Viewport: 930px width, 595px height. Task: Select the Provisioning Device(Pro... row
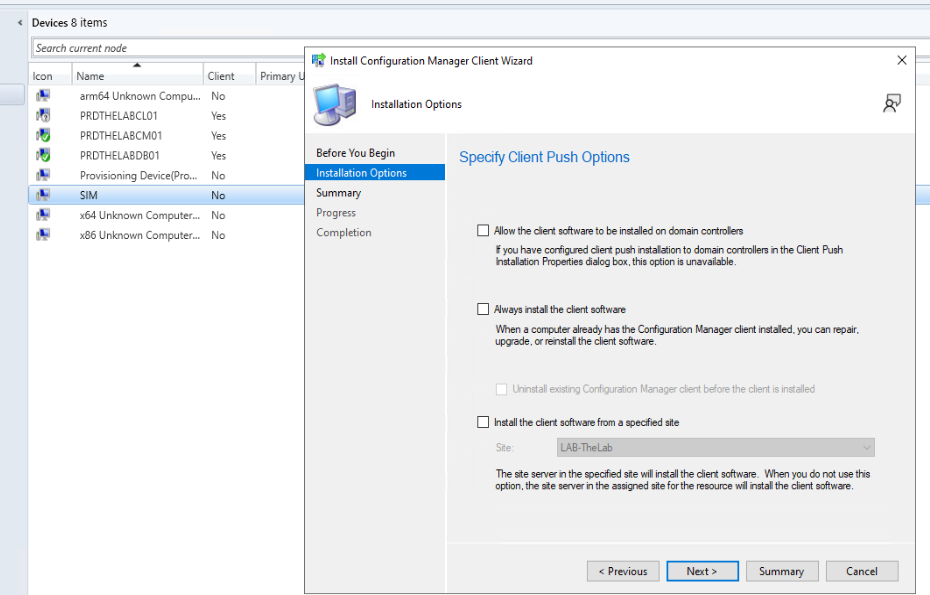point(167,175)
